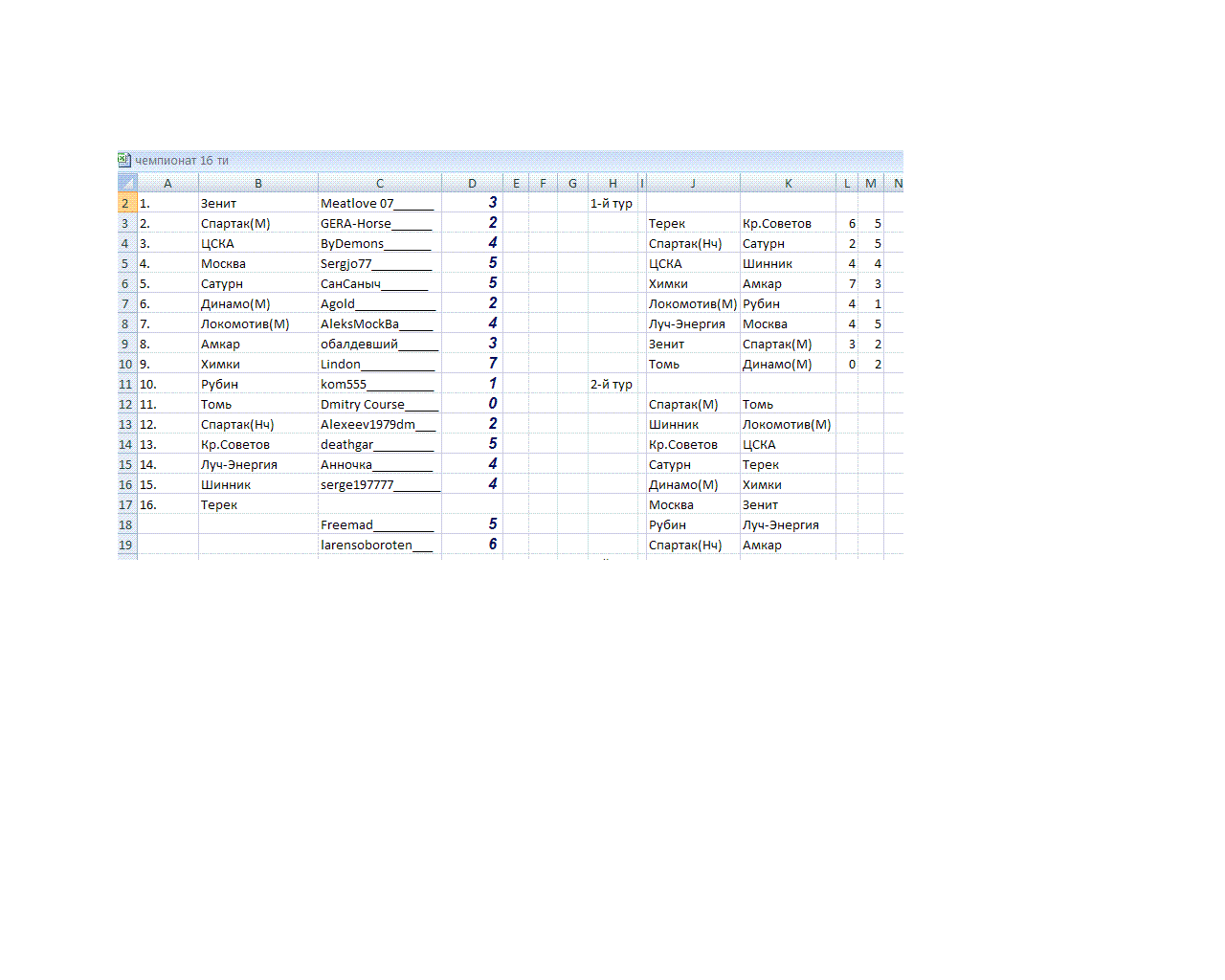Click row 11 header
Viewport: 1225px width, 980px height.
(125, 384)
